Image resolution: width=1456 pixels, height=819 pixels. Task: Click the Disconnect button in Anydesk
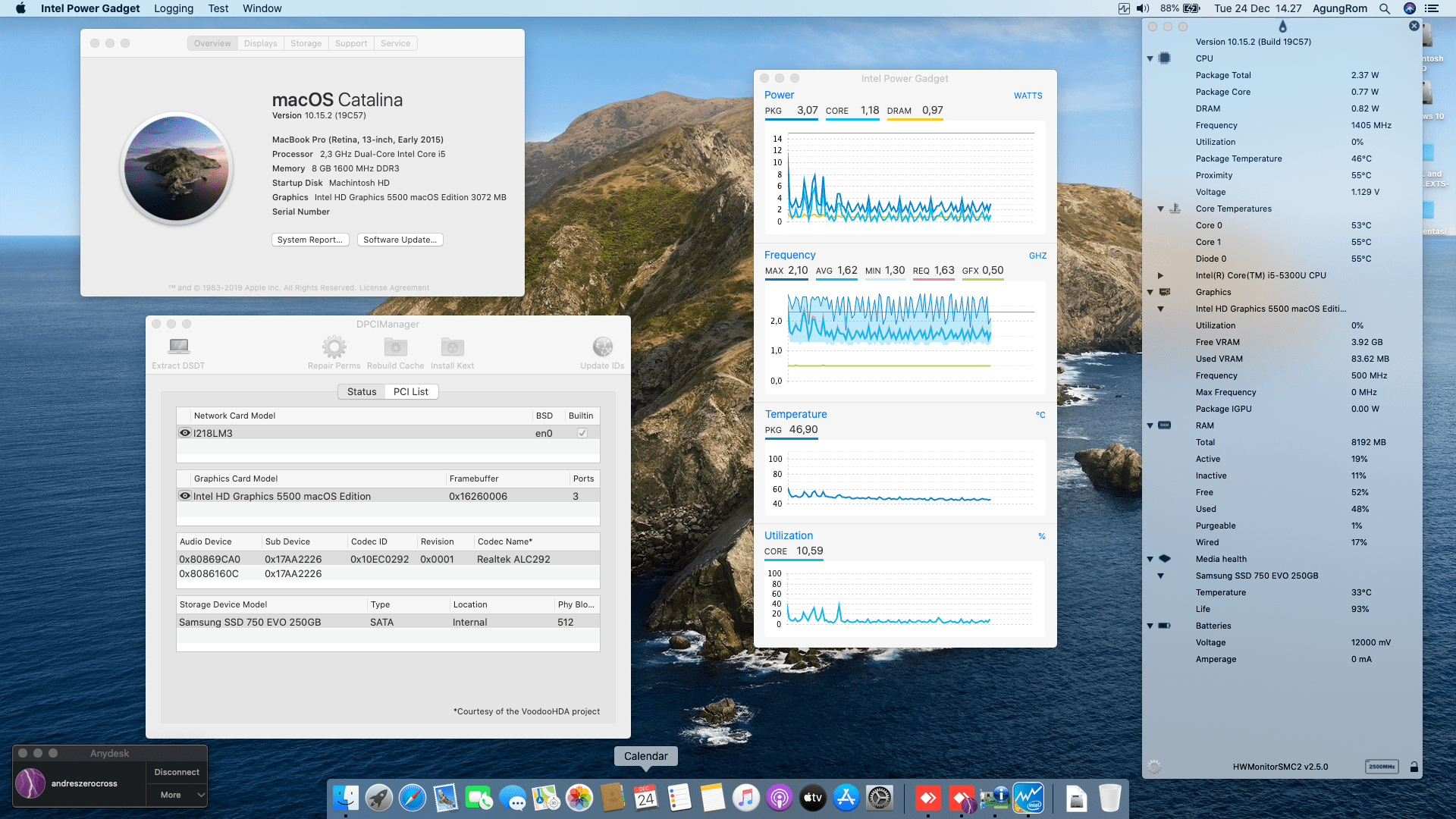[x=177, y=772]
